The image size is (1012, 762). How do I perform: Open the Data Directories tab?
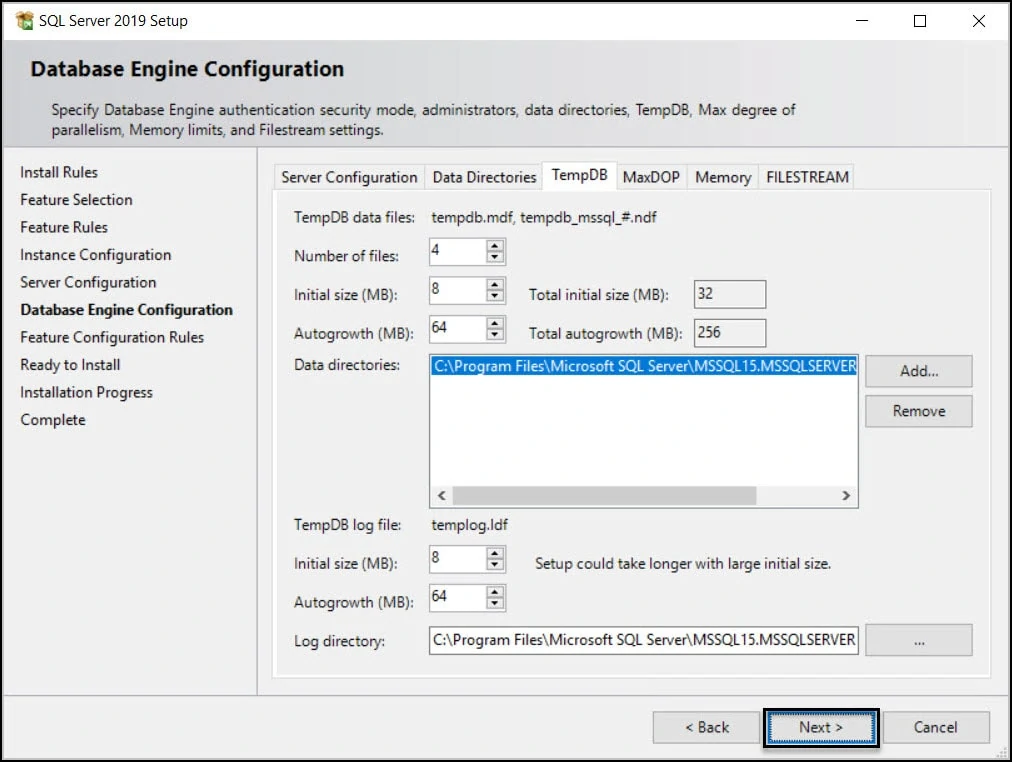(484, 177)
